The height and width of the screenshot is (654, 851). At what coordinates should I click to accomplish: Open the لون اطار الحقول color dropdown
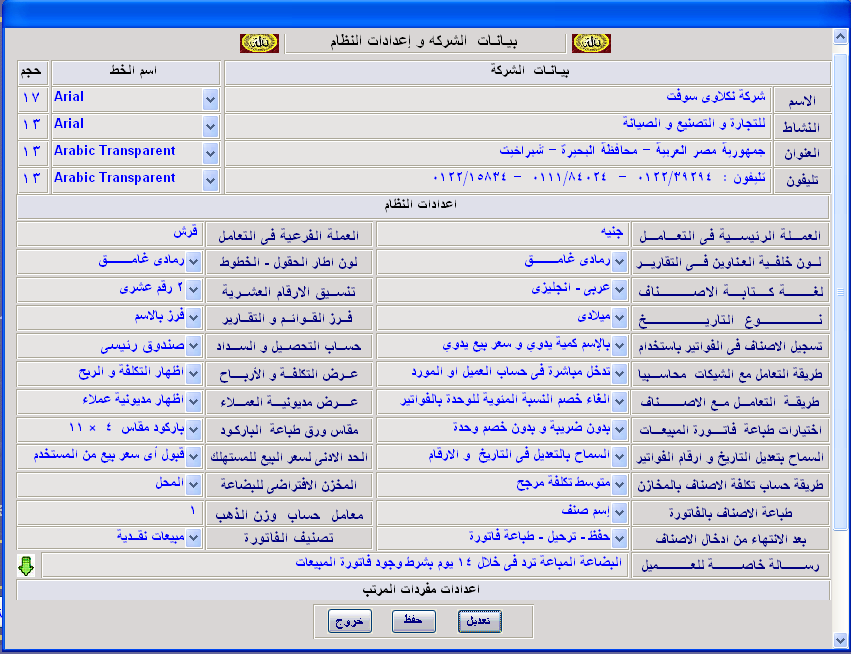[x=195, y=261]
